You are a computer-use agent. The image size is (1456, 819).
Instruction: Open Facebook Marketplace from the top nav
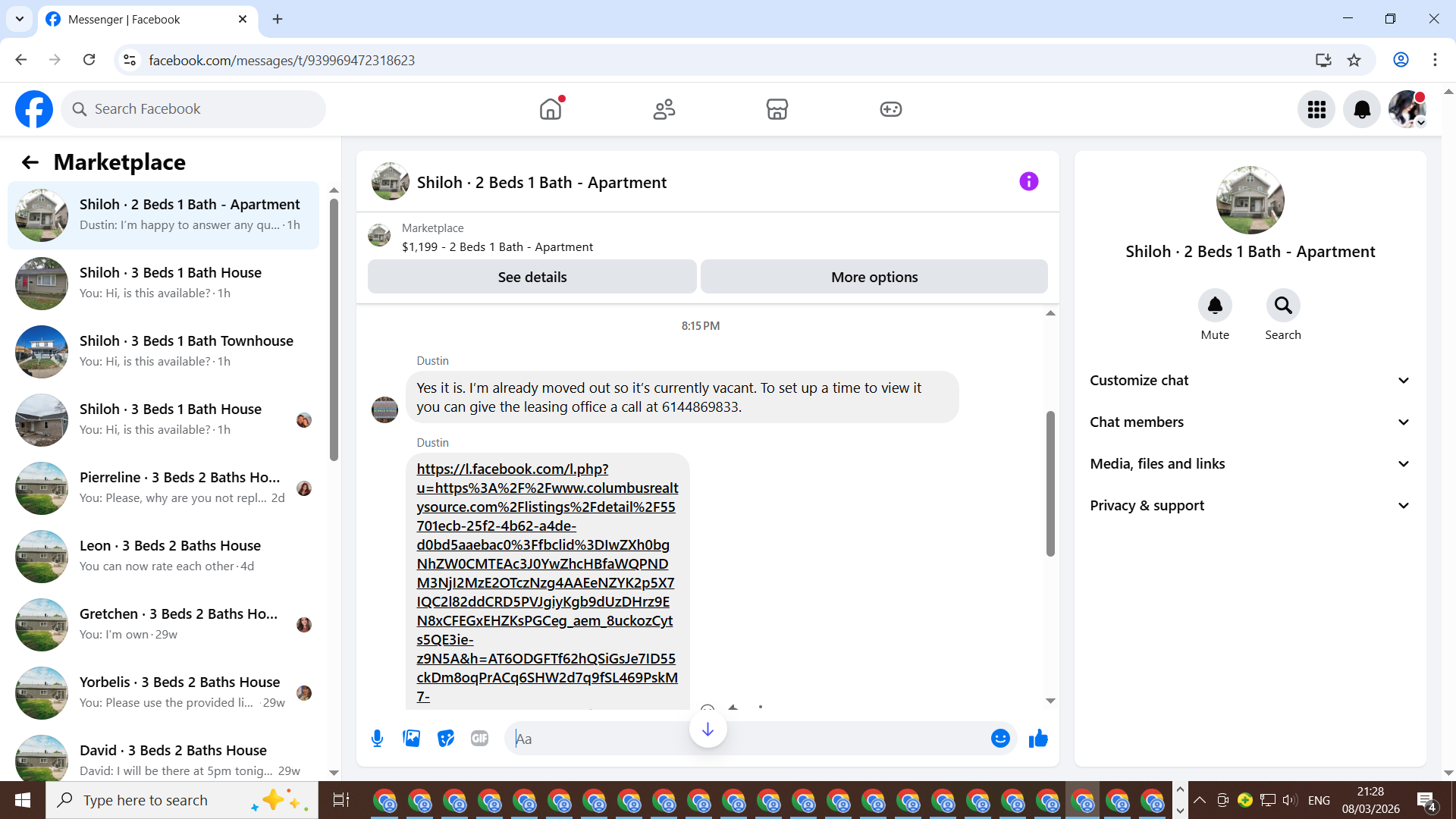(777, 109)
